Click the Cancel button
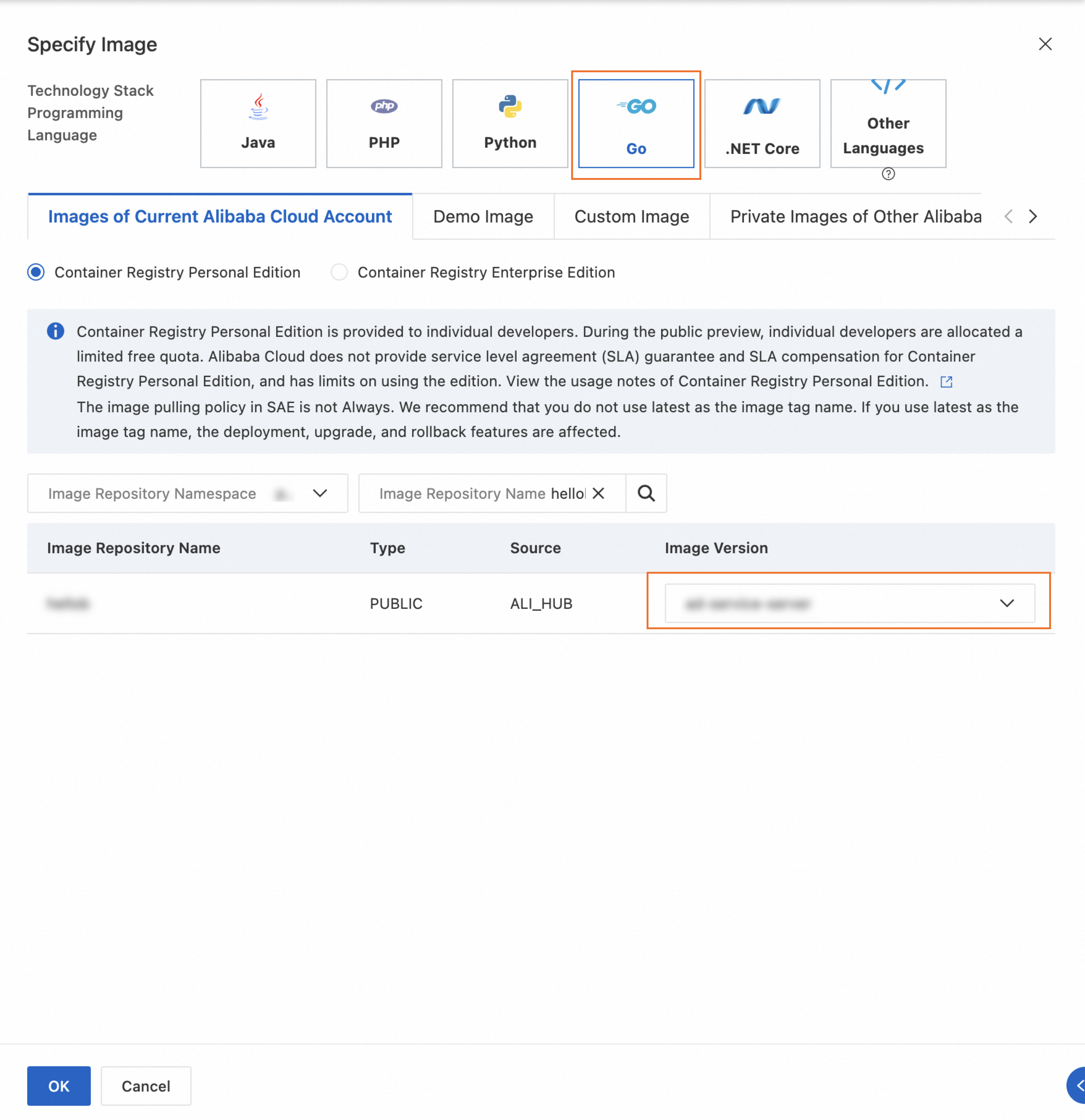Image resolution: width=1085 pixels, height=1120 pixels. [x=146, y=1086]
